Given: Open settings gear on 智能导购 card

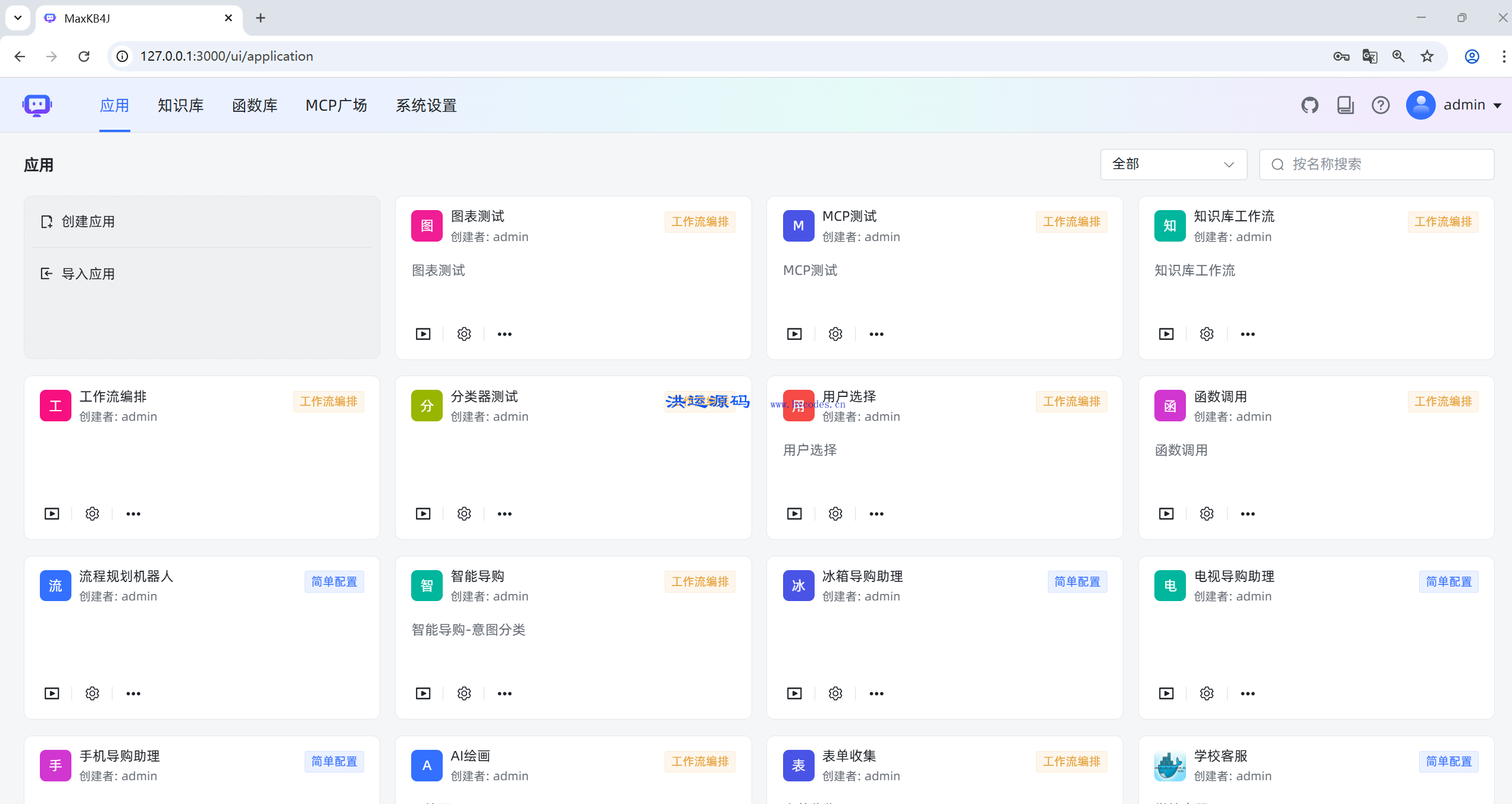Looking at the screenshot, I should tap(464, 693).
